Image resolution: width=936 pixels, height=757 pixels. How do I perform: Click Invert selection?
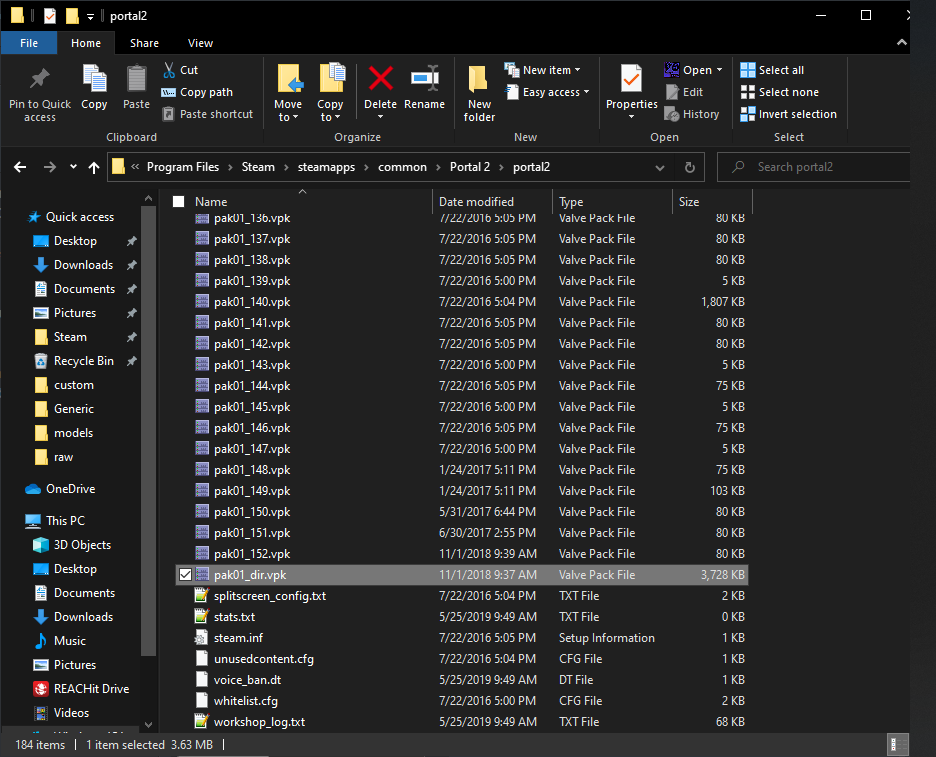(789, 114)
